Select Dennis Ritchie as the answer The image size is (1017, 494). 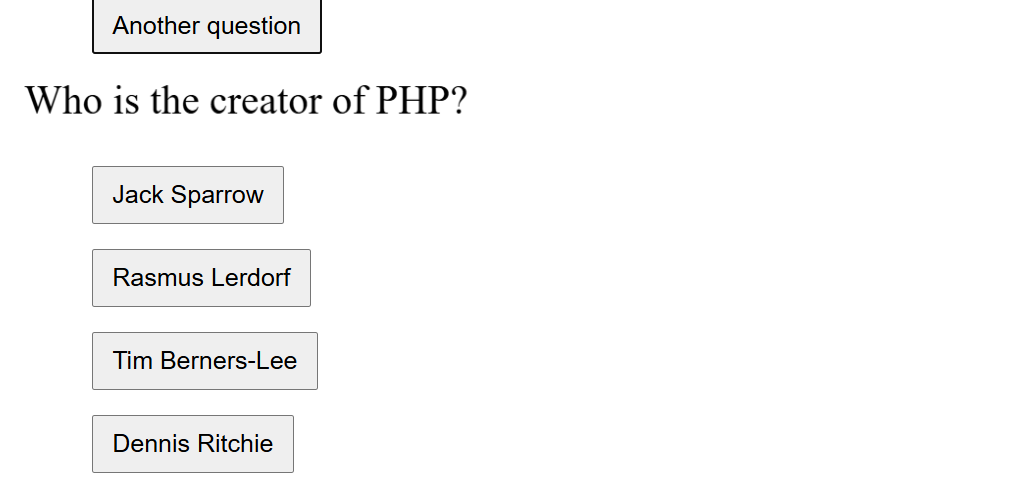tap(193, 444)
